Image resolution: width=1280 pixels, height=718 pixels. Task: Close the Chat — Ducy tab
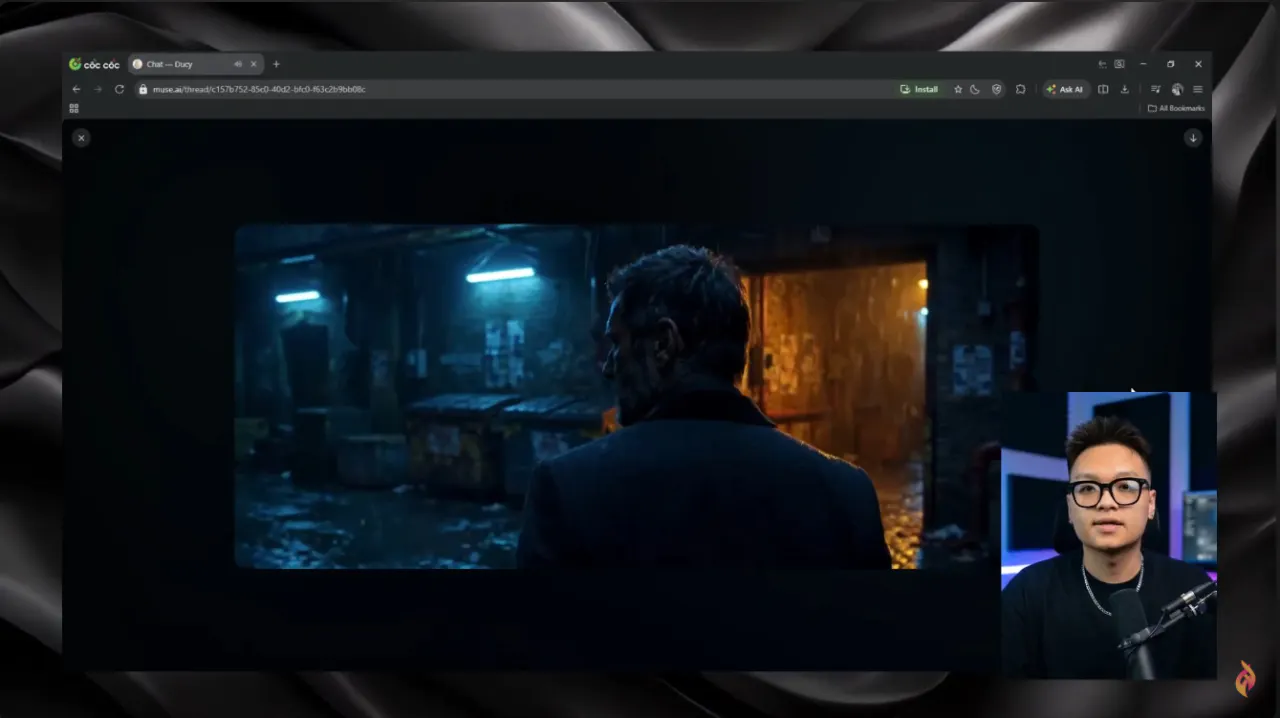pos(253,64)
